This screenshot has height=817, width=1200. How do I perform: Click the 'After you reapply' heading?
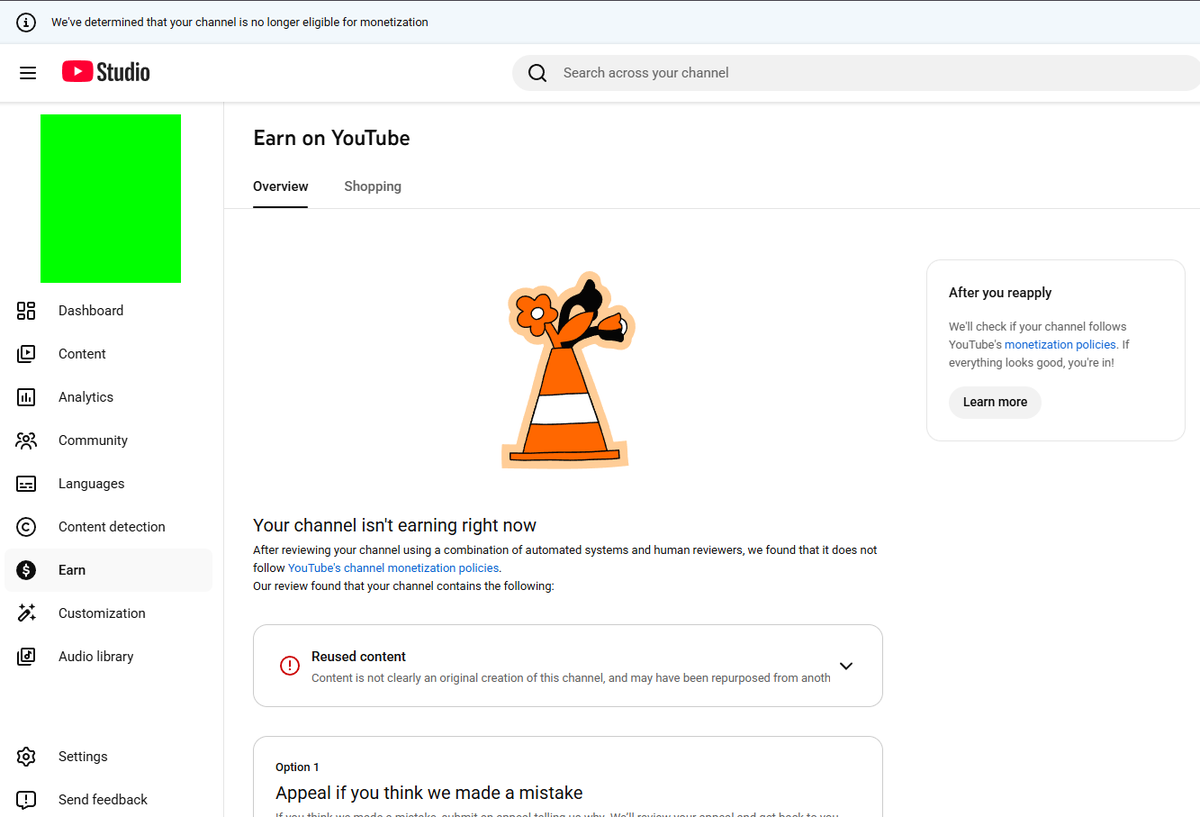click(x=1000, y=293)
